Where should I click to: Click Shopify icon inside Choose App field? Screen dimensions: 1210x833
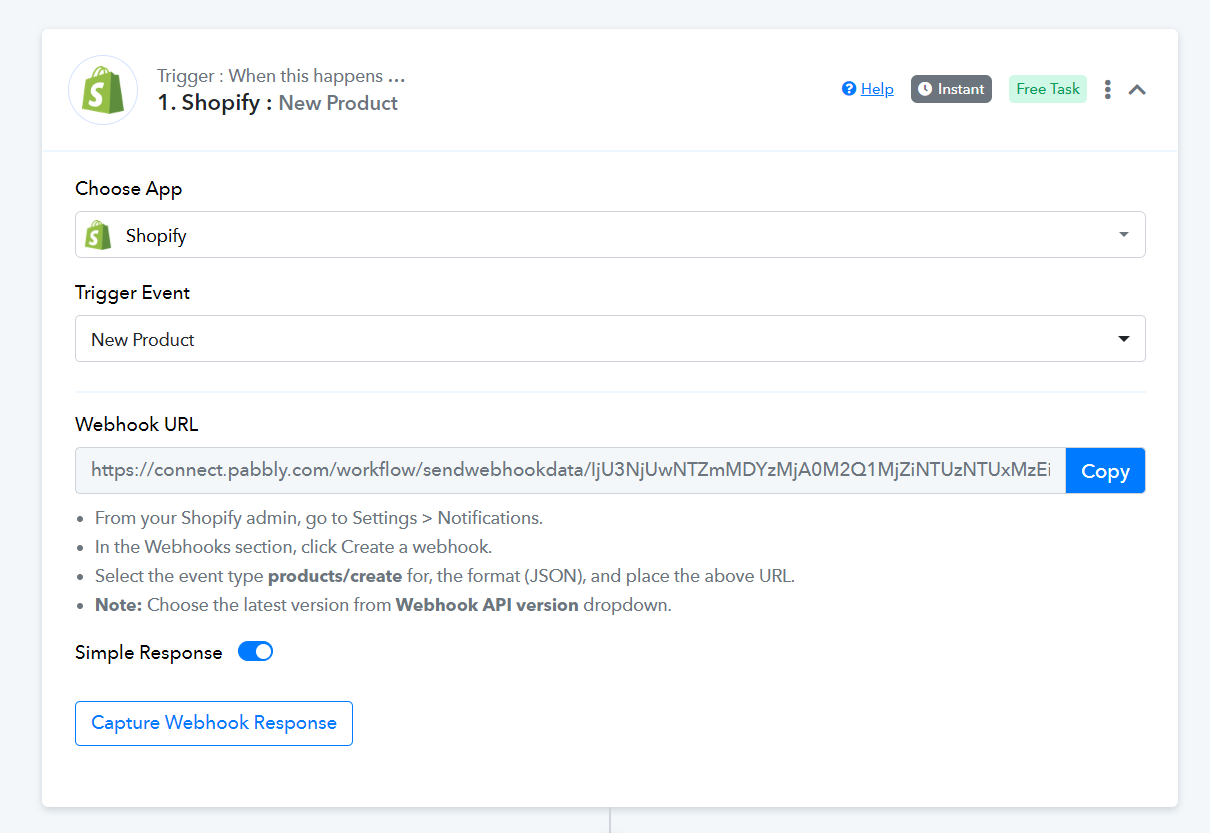click(98, 235)
